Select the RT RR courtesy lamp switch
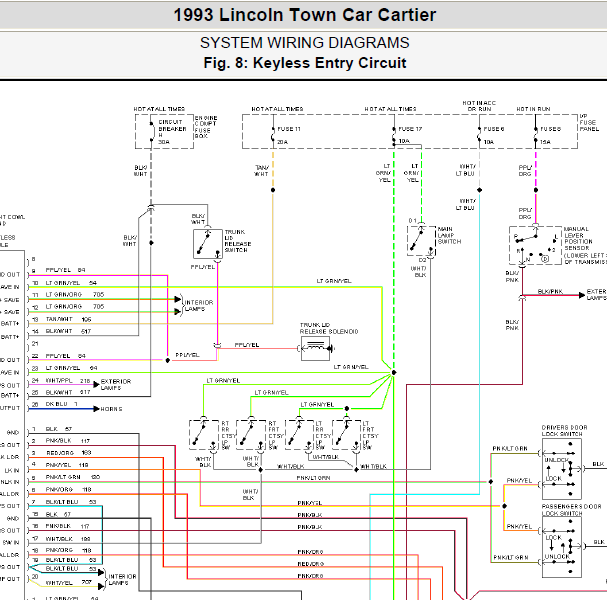Image resolution: width=607 pixels, height=600 pixels. pyautogui.click(x=204, y=435)
